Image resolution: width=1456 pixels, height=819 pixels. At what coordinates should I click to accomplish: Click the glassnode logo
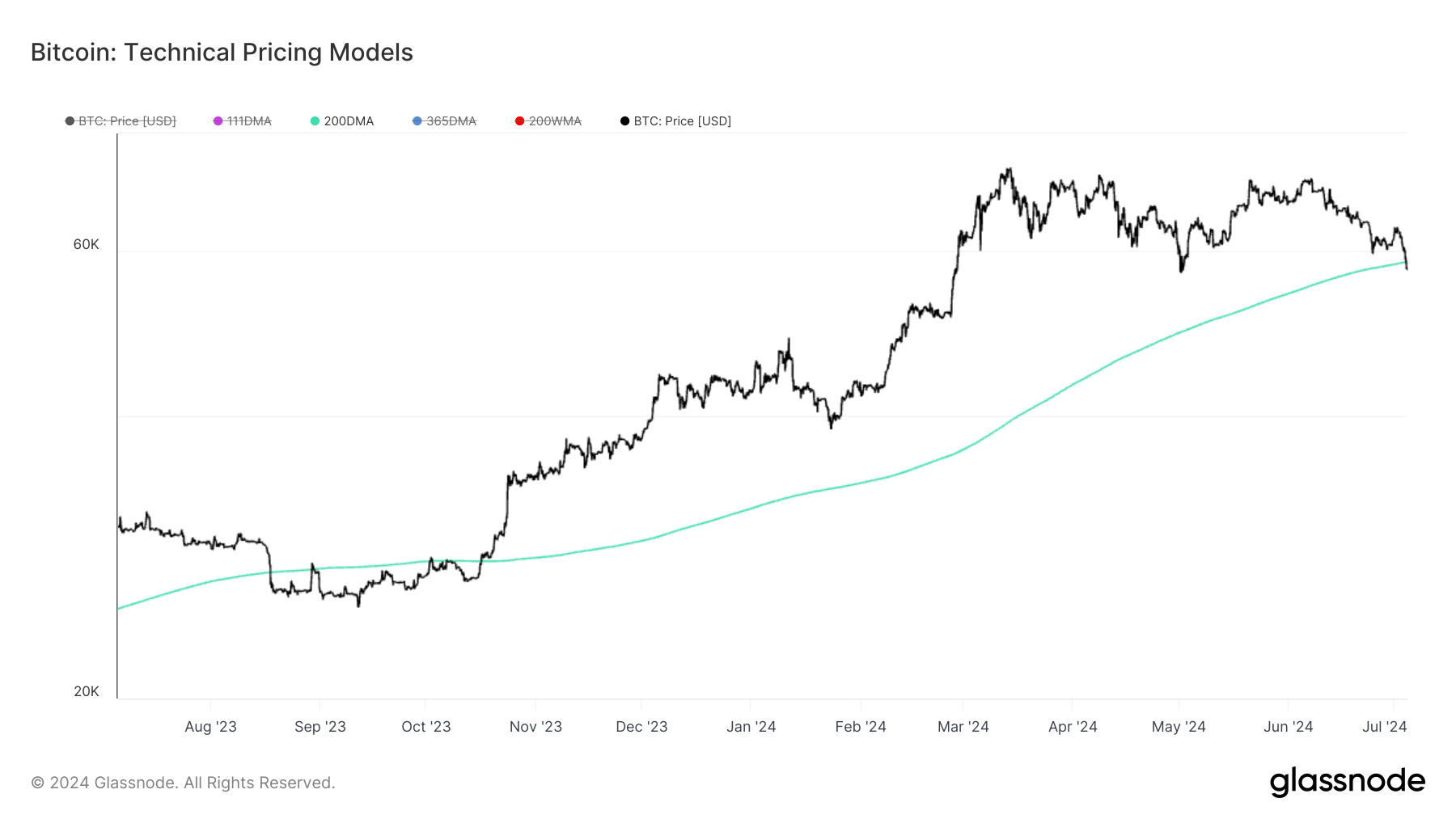pos(1347,781)
